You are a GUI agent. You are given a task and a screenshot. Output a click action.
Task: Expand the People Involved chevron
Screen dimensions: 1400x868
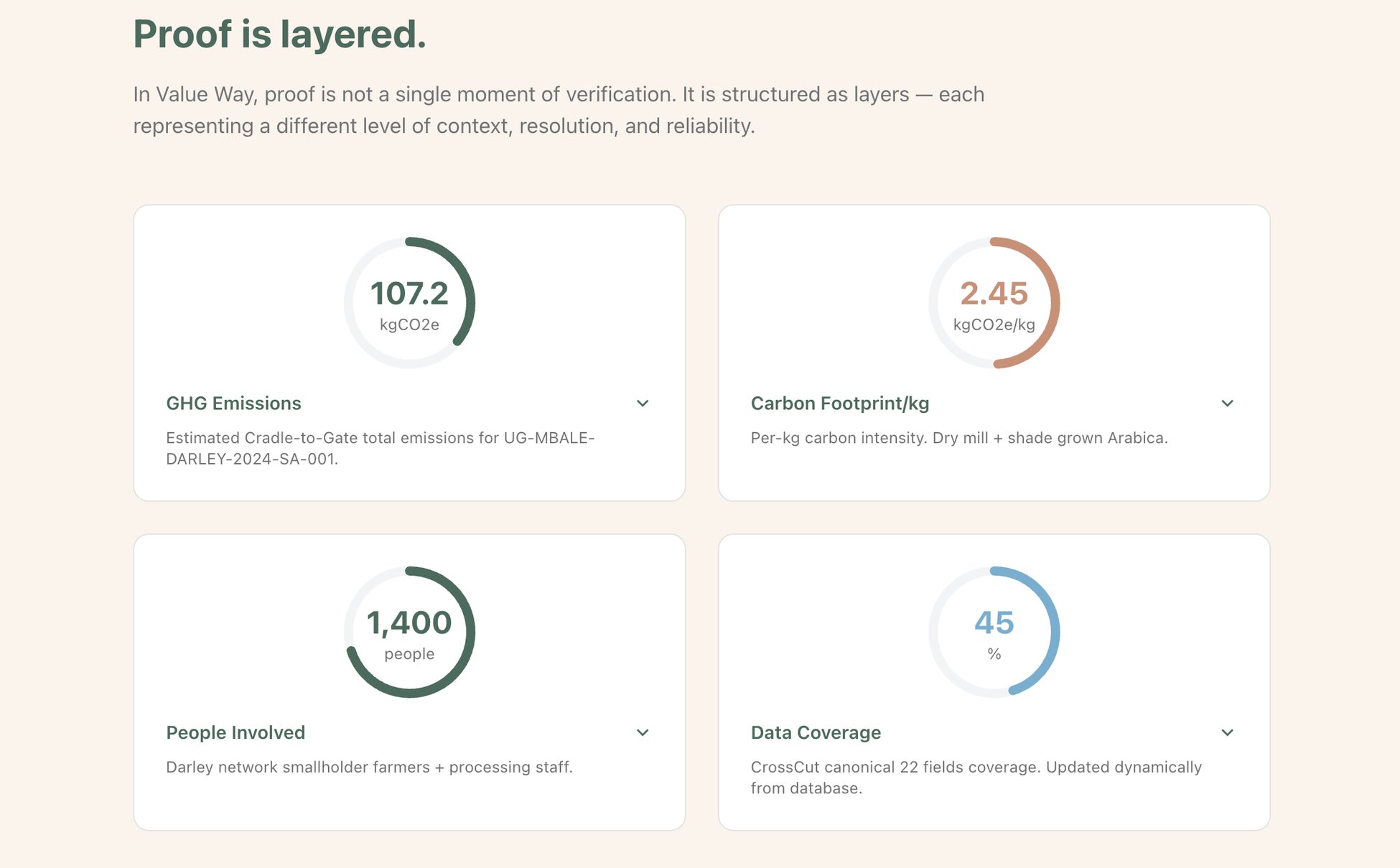(x=643, y=732)
